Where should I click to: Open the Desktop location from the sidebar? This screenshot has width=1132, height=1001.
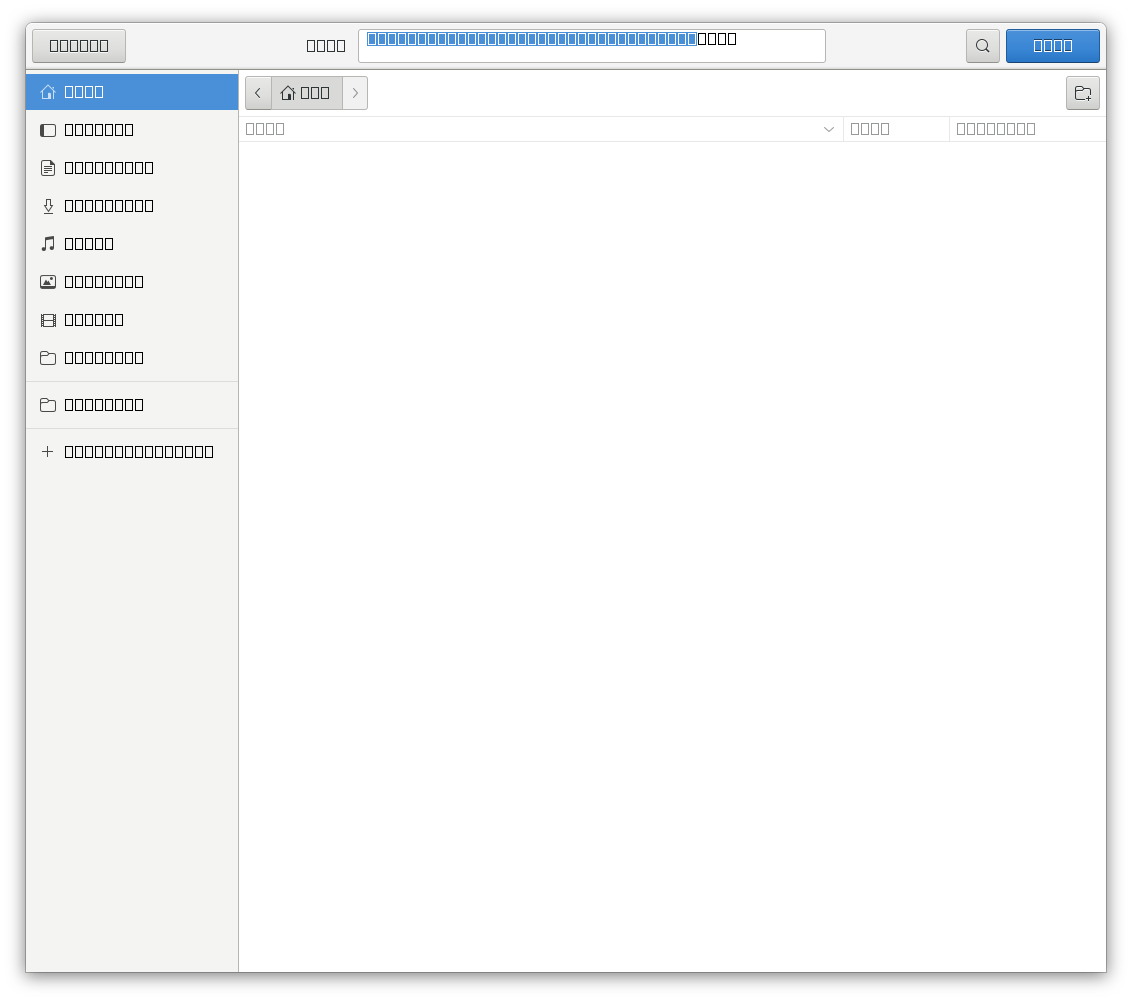tap(100, 129)
